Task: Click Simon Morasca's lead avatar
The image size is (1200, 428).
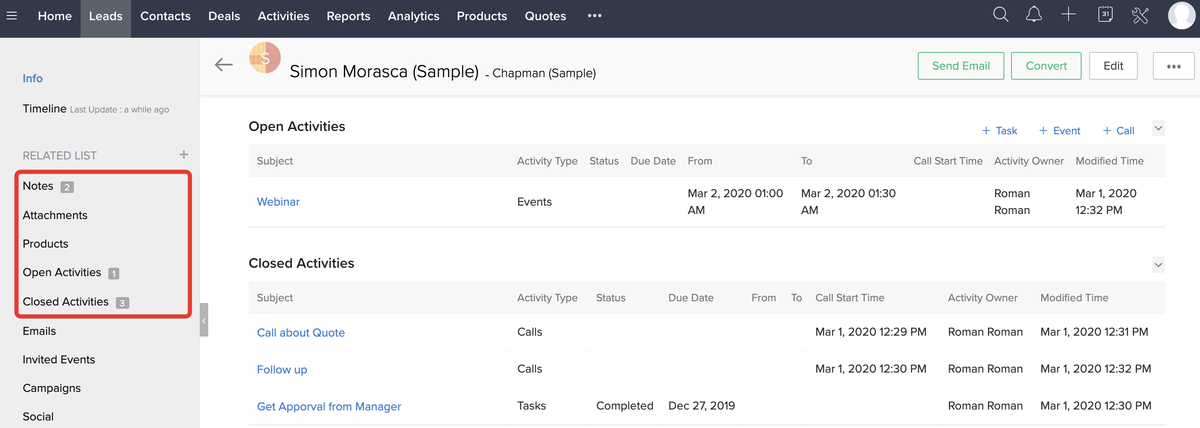Action: (265, 58)
